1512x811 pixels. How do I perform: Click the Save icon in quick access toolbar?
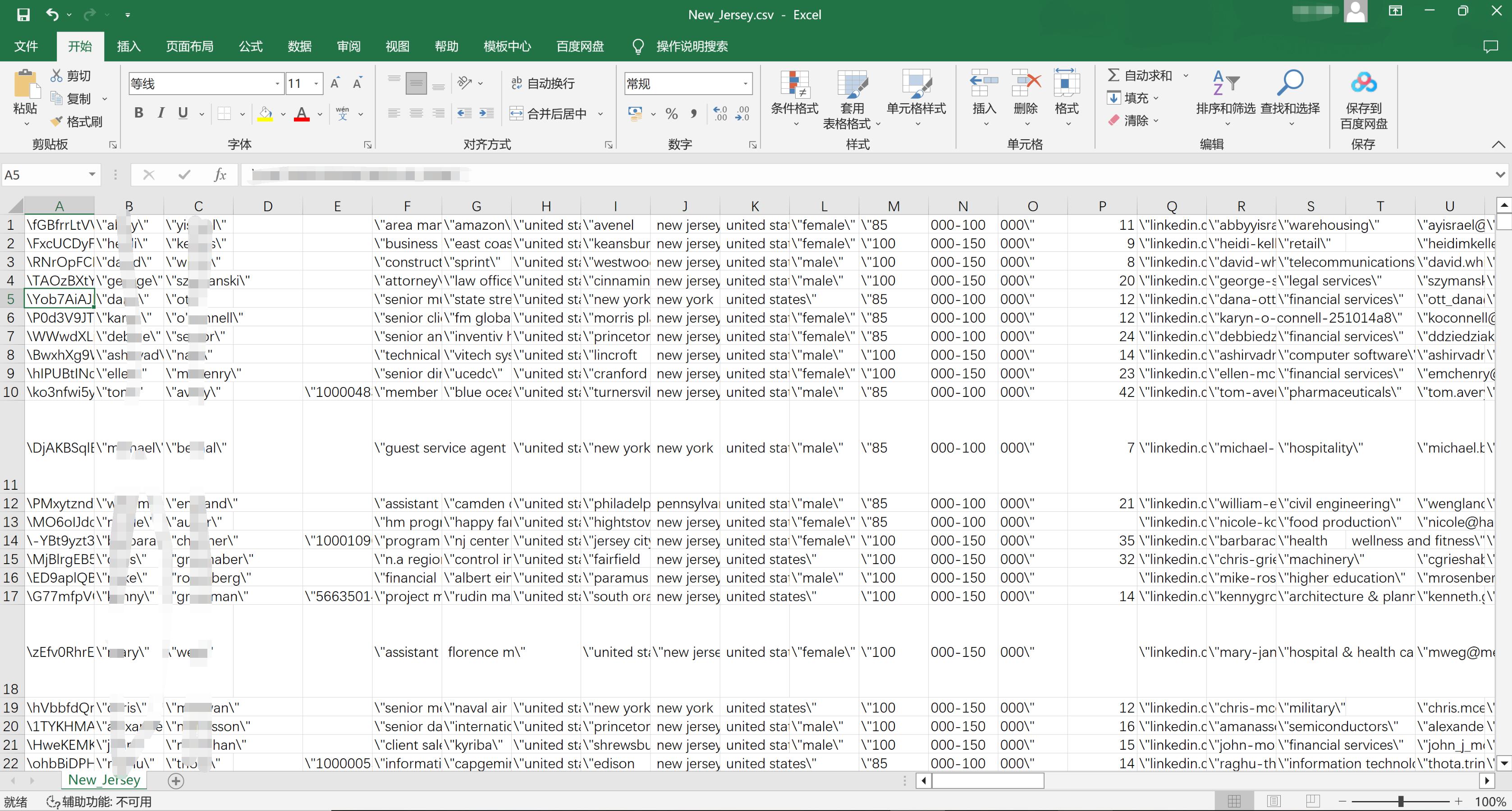click(23, 15)
